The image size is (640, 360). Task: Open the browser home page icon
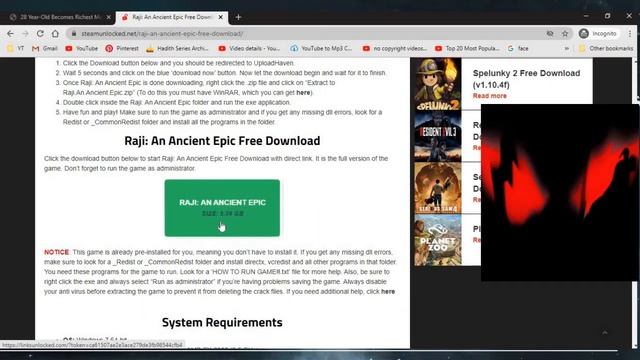coord(55,33)
